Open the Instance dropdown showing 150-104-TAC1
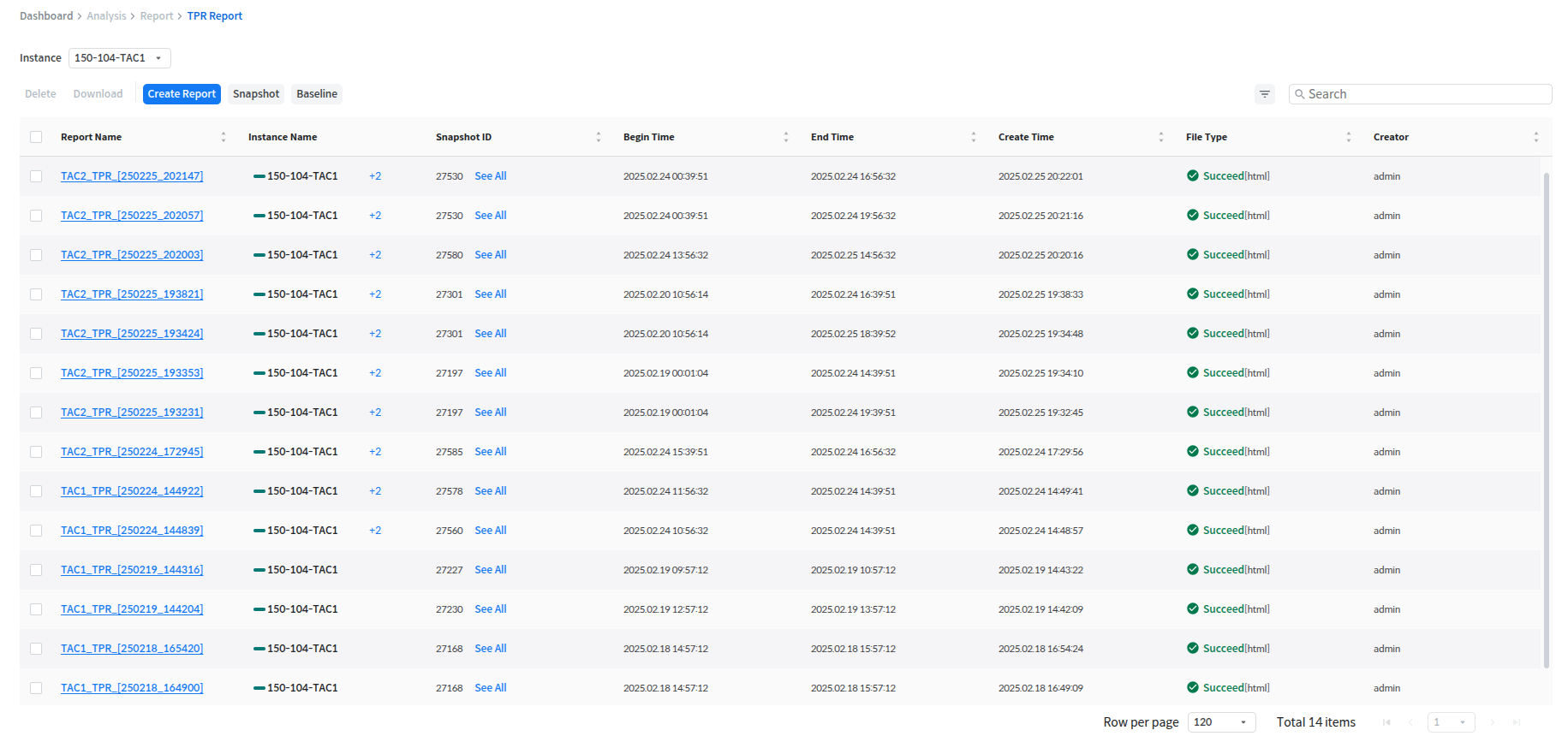The image size is (1568, 742). coord(119,58)
